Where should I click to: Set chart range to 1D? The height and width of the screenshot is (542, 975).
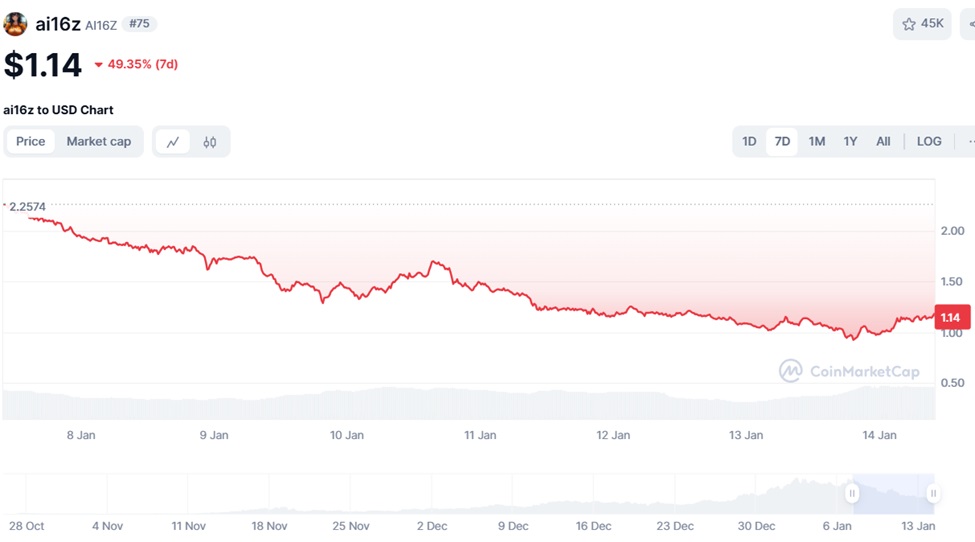pos(749,142)
